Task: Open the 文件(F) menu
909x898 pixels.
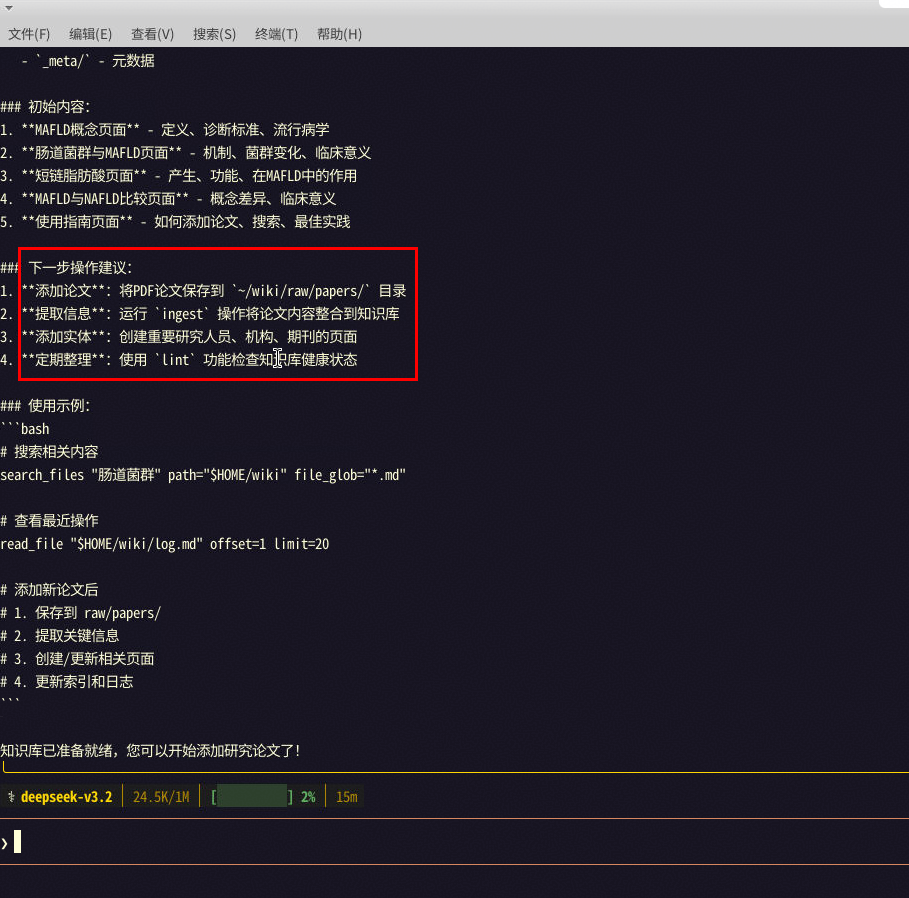Action: (29, 34)
